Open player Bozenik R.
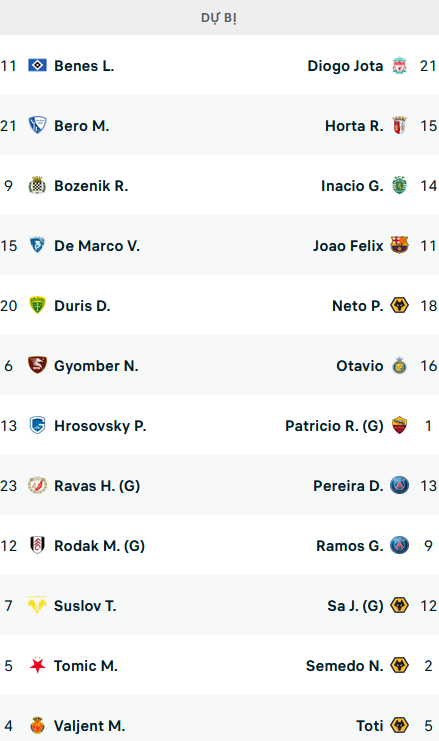Viewport: 439px width, 741px height. pyautogui.click(x=91, y=186)
